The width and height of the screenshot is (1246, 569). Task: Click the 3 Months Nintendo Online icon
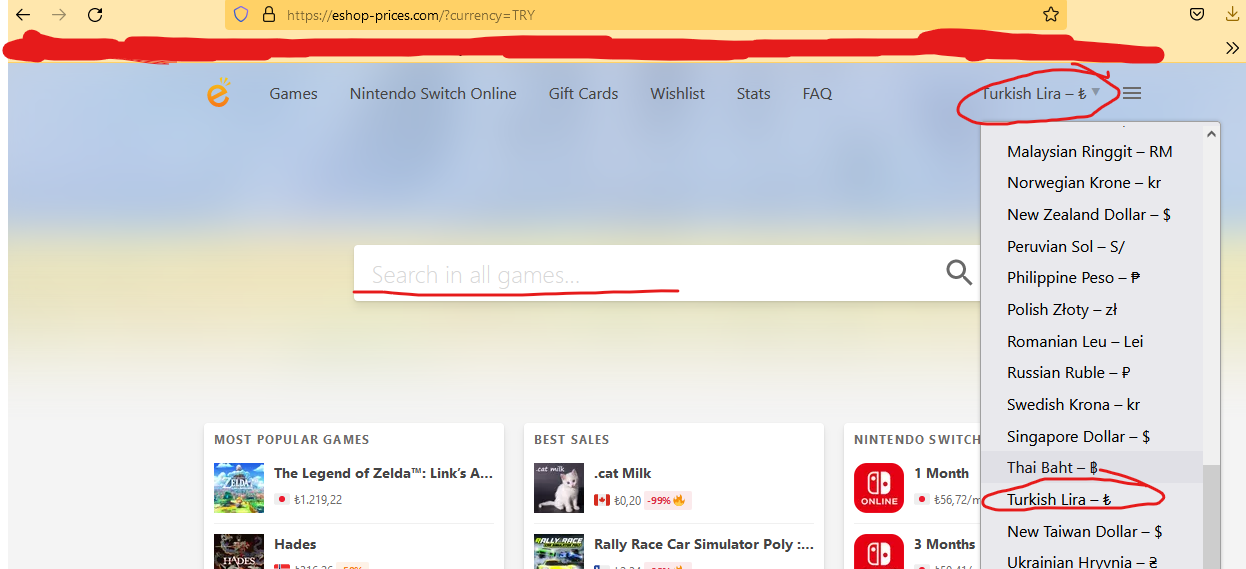click(x=879, y=552)
